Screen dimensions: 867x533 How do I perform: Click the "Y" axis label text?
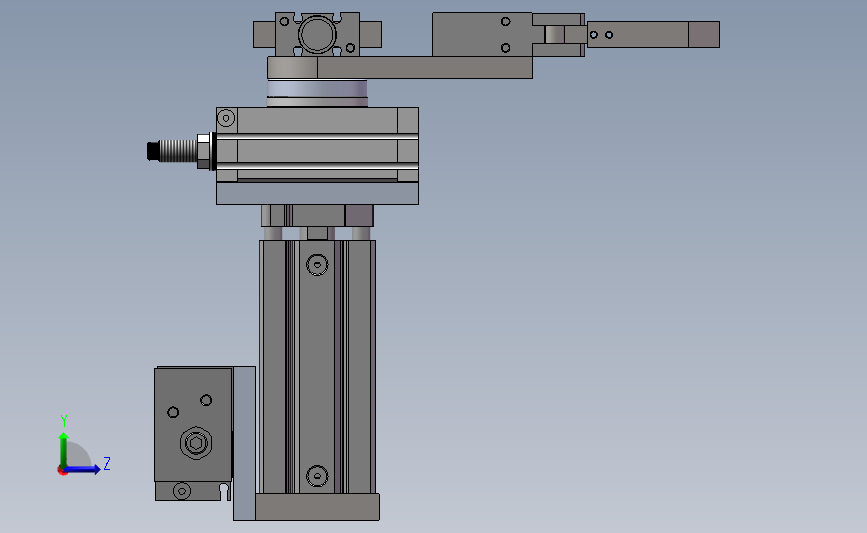click(64, 421)
